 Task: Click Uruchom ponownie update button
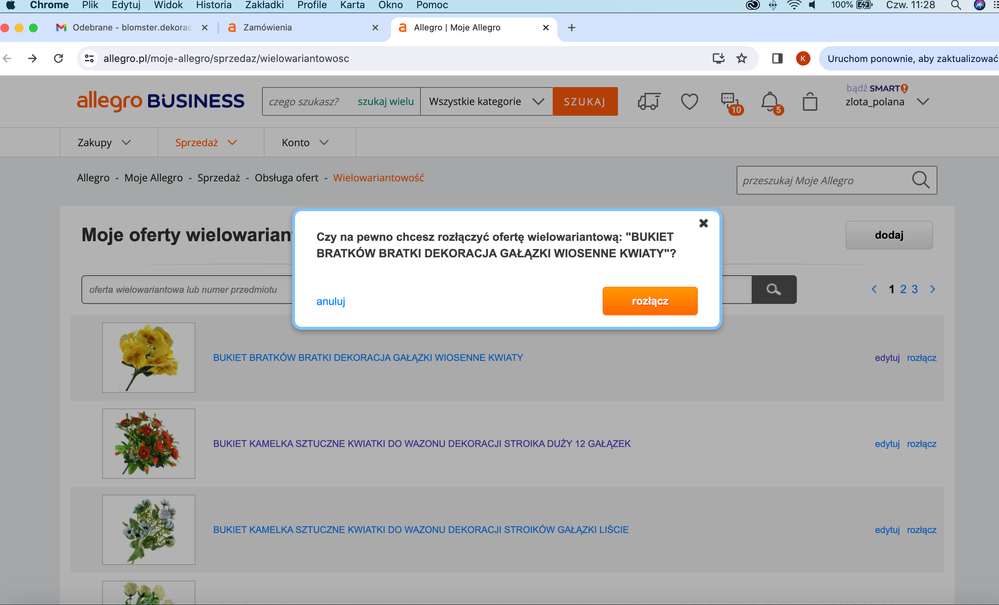coord(910,58)
